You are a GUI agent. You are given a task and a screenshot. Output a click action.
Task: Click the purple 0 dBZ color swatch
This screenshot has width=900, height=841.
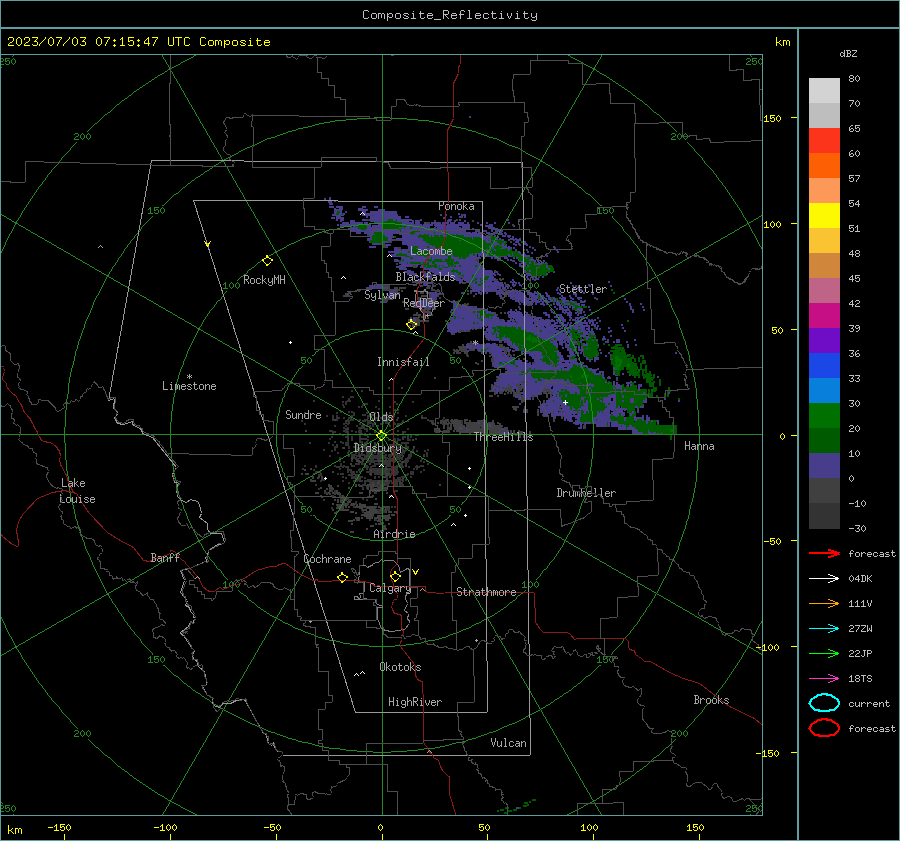[824, 466]
